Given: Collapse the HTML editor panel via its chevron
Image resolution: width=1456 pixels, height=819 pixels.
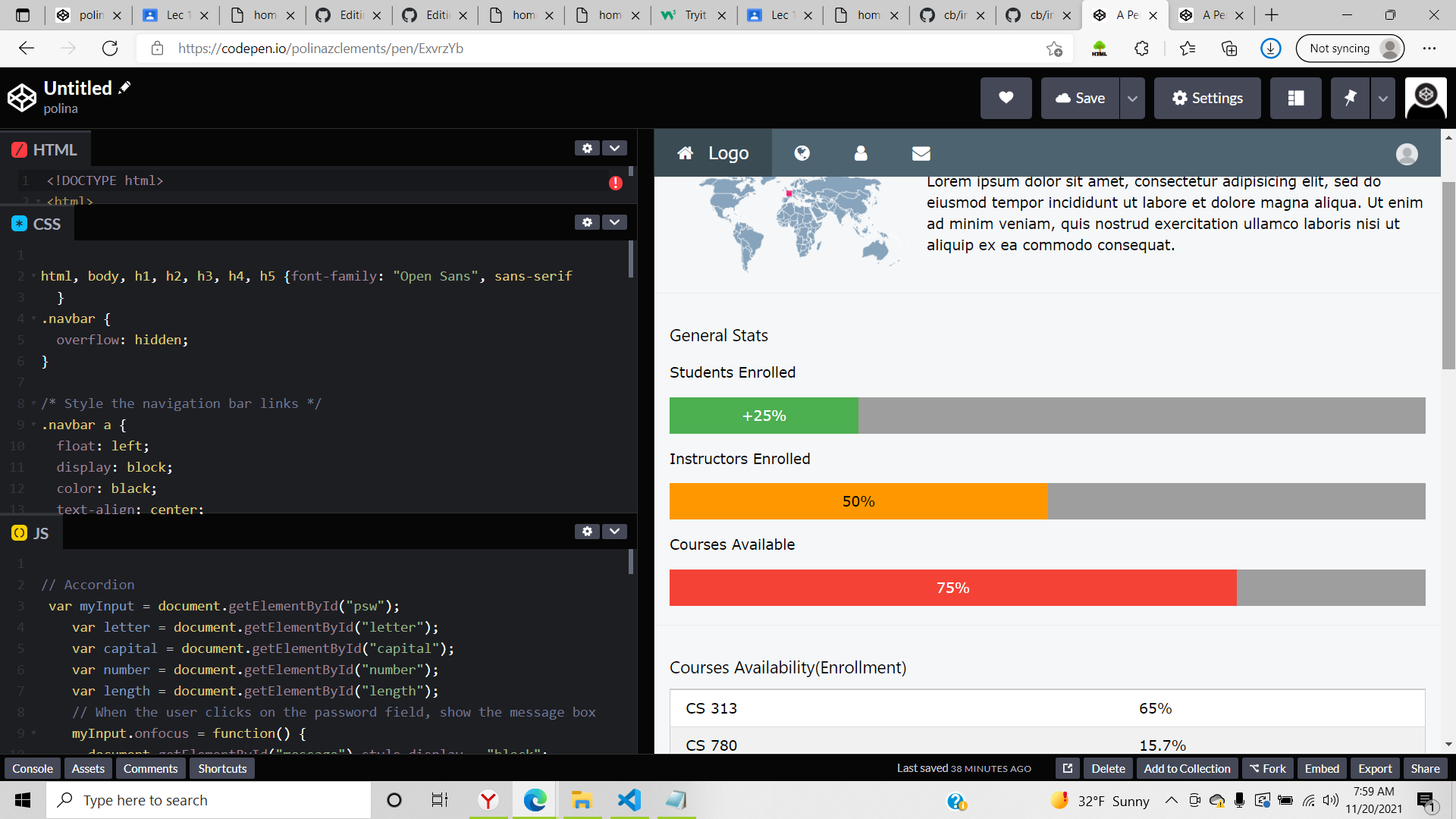Looking at the screenshot, I should coord(614,148).
